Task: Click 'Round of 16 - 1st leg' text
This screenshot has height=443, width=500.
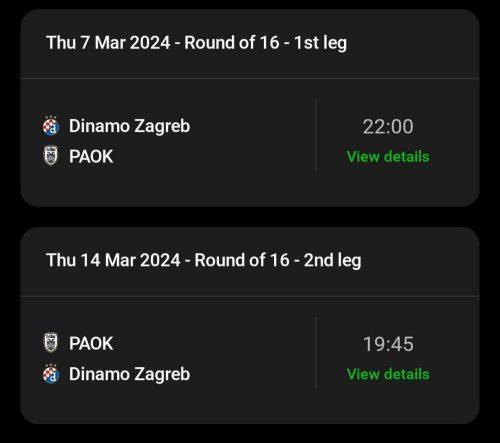Action: coord(266,43)
